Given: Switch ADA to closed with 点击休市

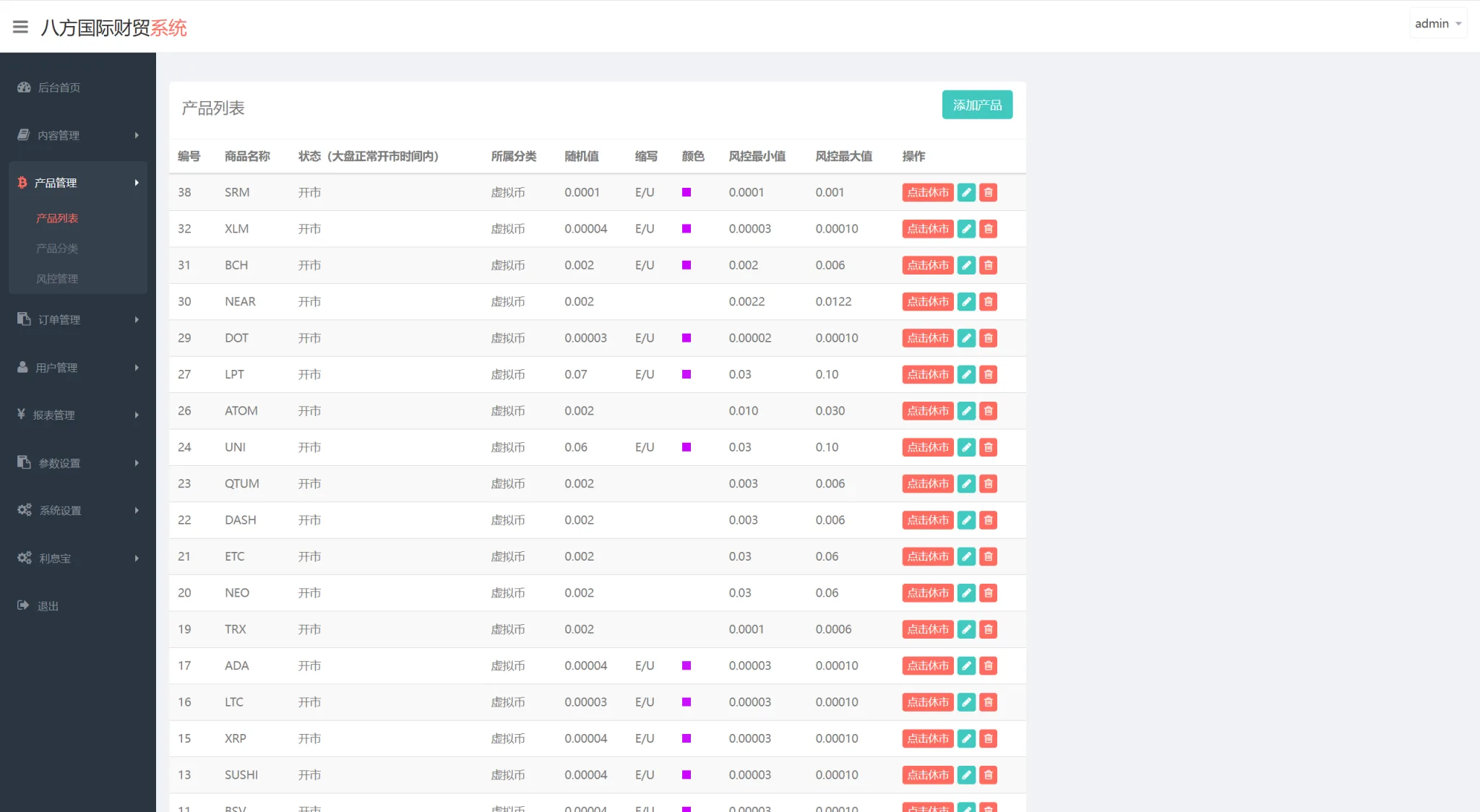Looking at the screenshot, I should click(927, 665).
